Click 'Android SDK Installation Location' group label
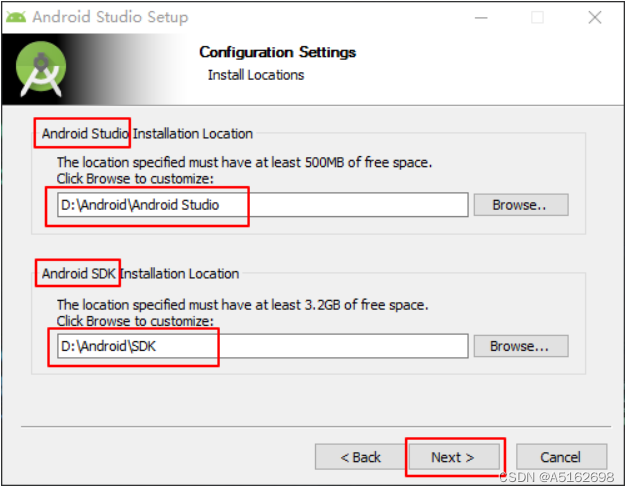The height and width of the screenshot is (492, 629). [x=141, y=275]
